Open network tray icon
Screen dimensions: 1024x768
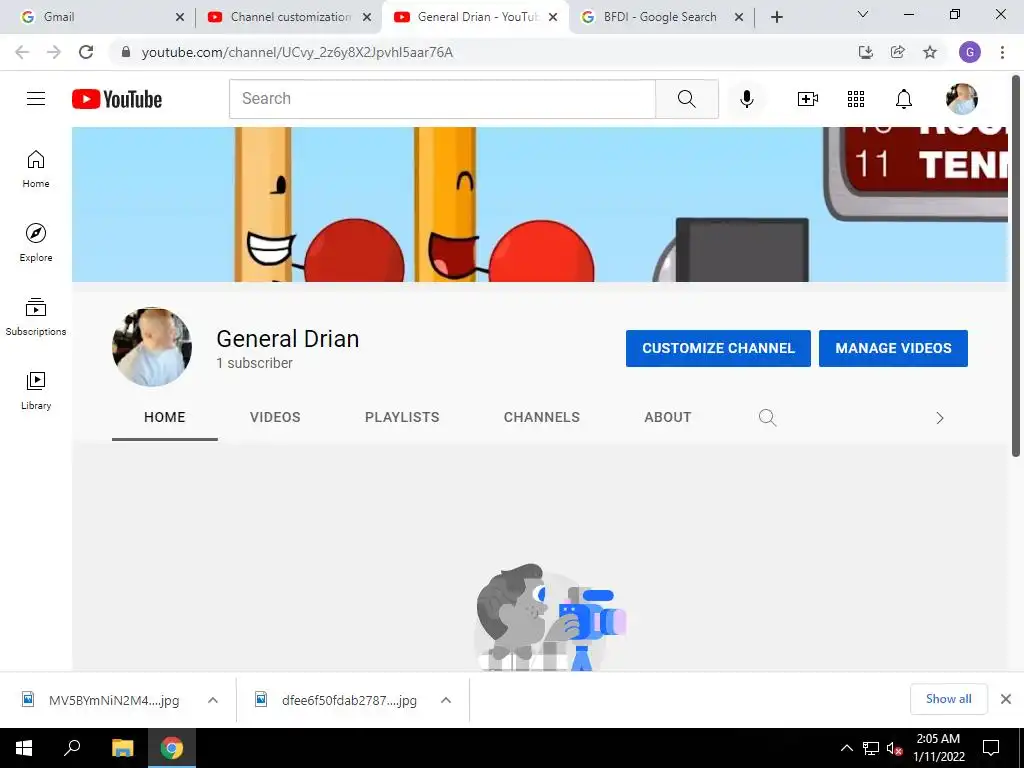point(871,748)
